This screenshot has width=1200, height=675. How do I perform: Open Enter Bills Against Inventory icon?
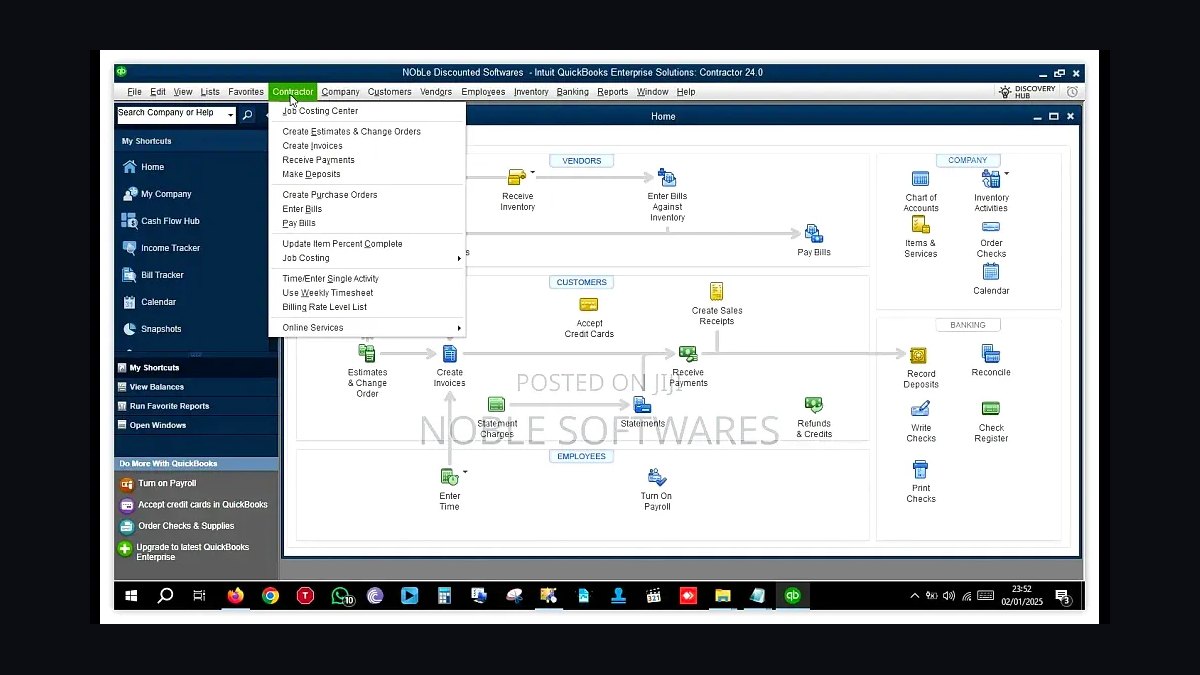(x=666, y=178)
